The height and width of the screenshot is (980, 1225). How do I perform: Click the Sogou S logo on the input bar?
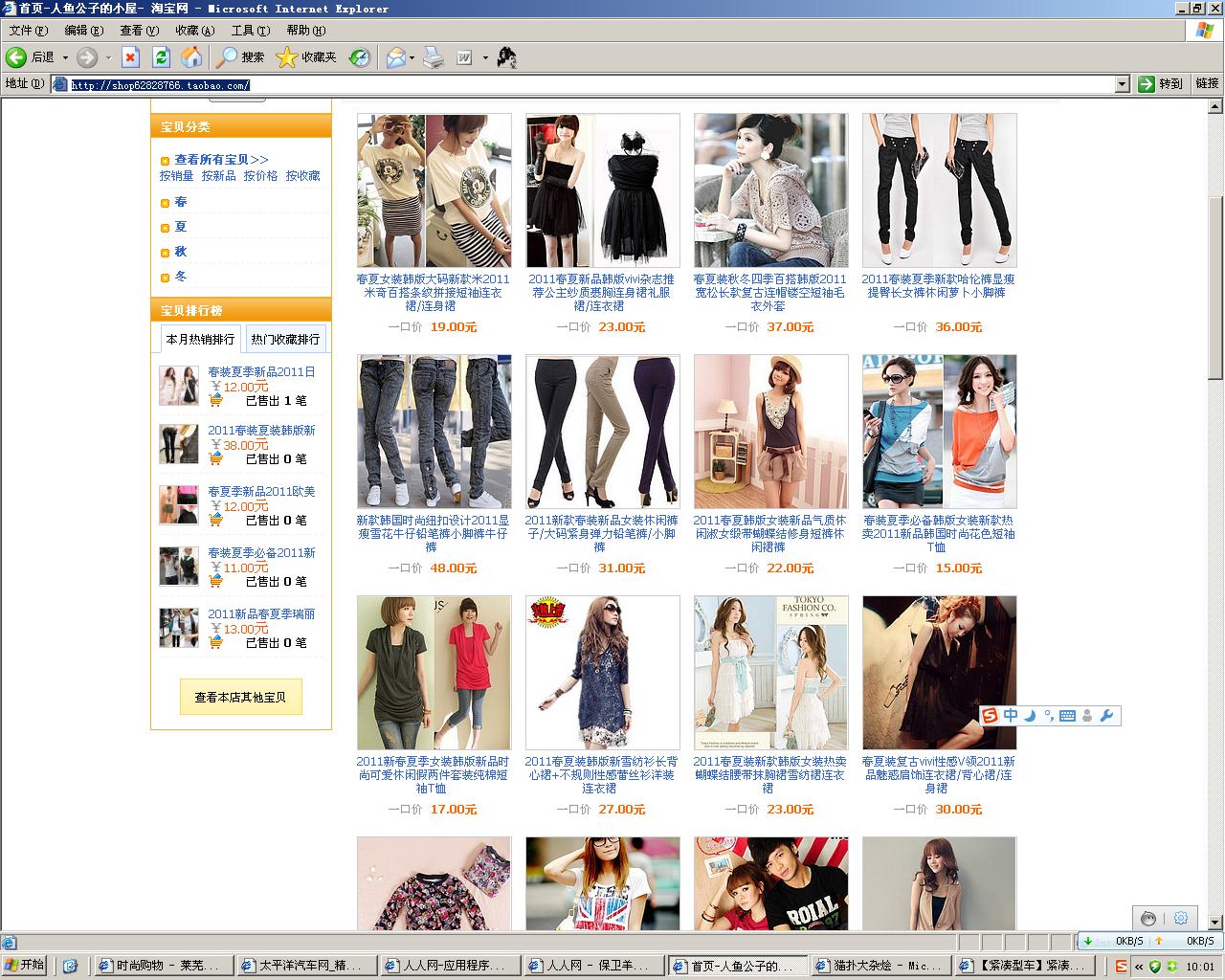[990, 716]
